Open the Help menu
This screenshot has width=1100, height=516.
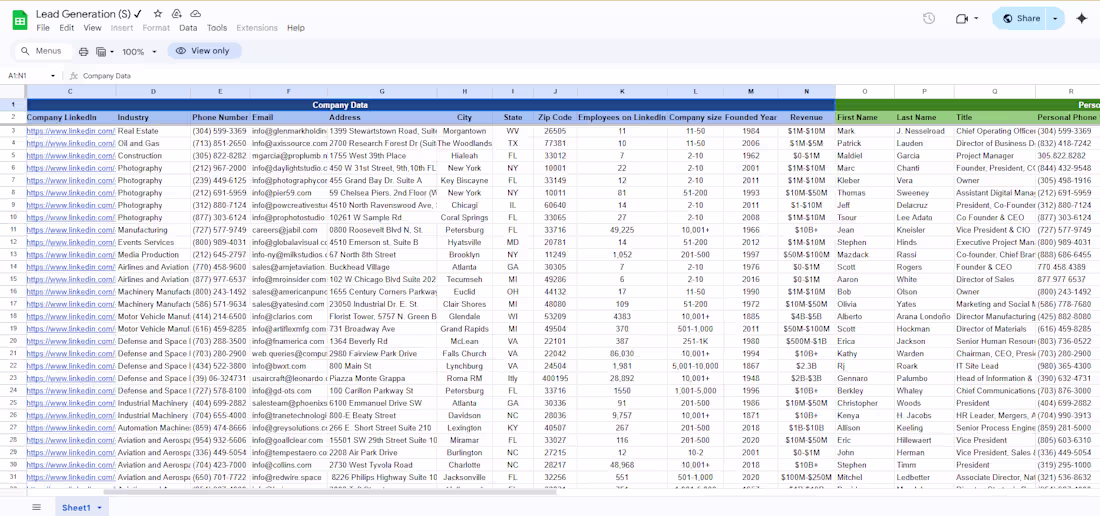click(x=296, y=28)
